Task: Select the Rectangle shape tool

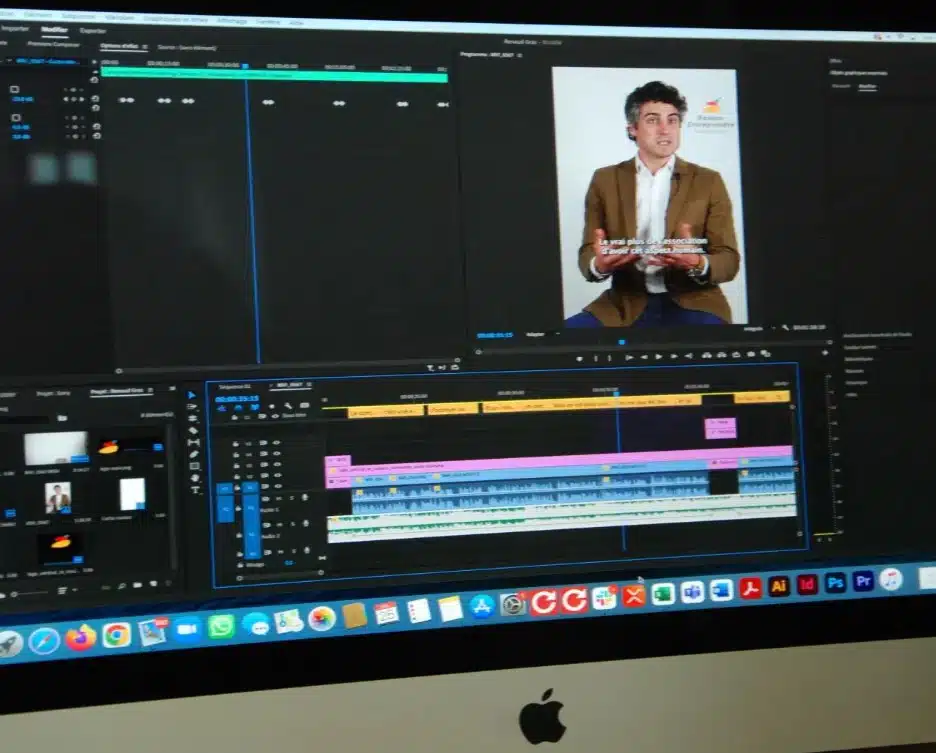Action: (x=194, y=466)
